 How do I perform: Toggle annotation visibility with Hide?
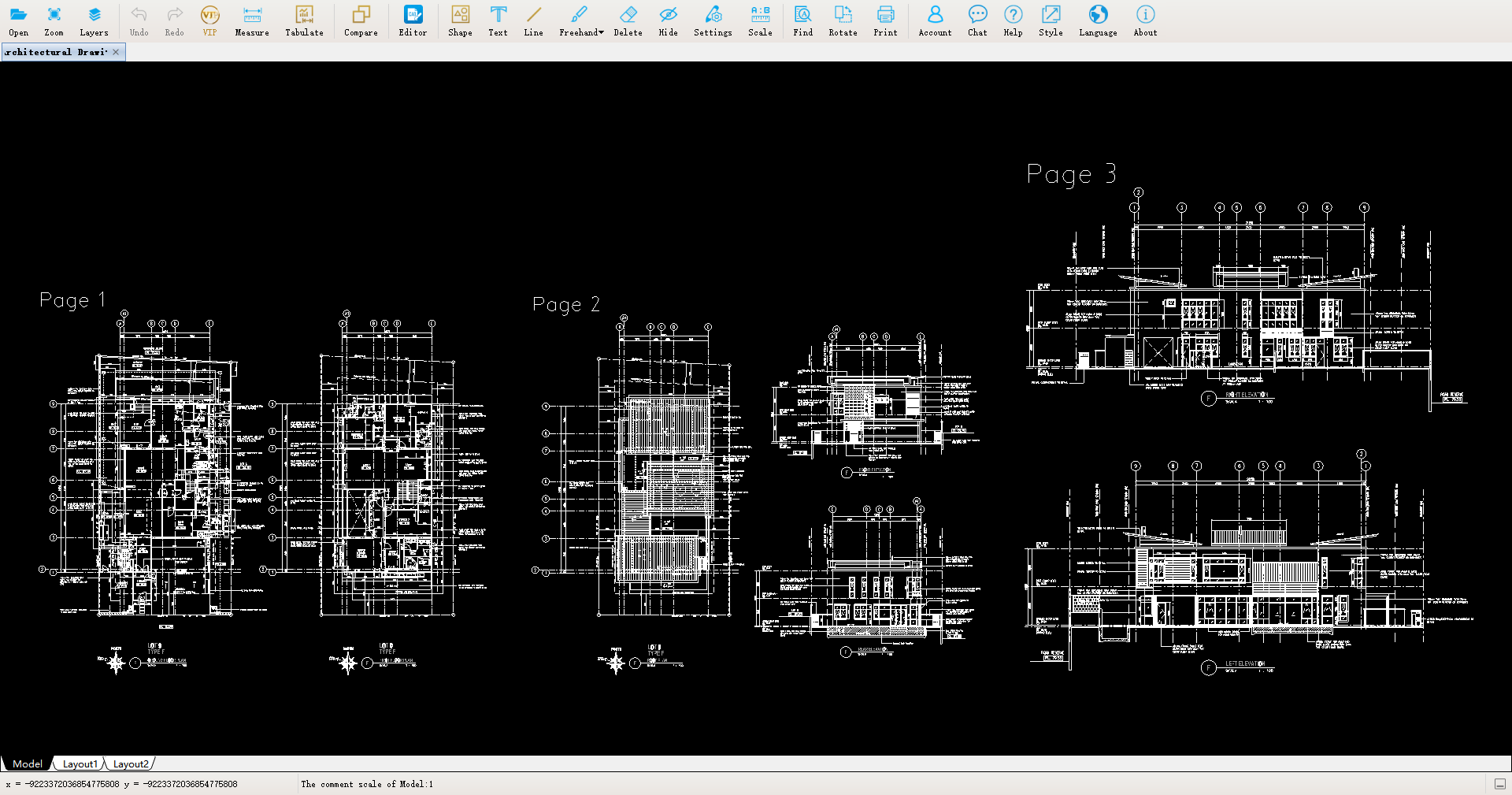(x=668, y=20)
